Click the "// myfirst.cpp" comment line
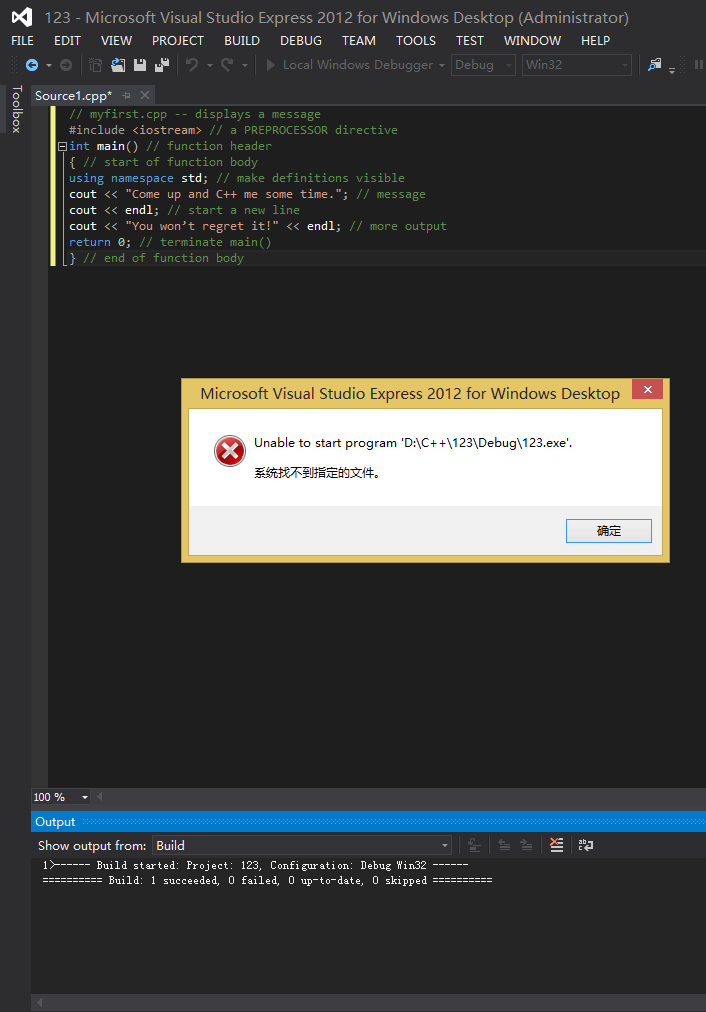The image size is (706, 1012). [195, 114]
